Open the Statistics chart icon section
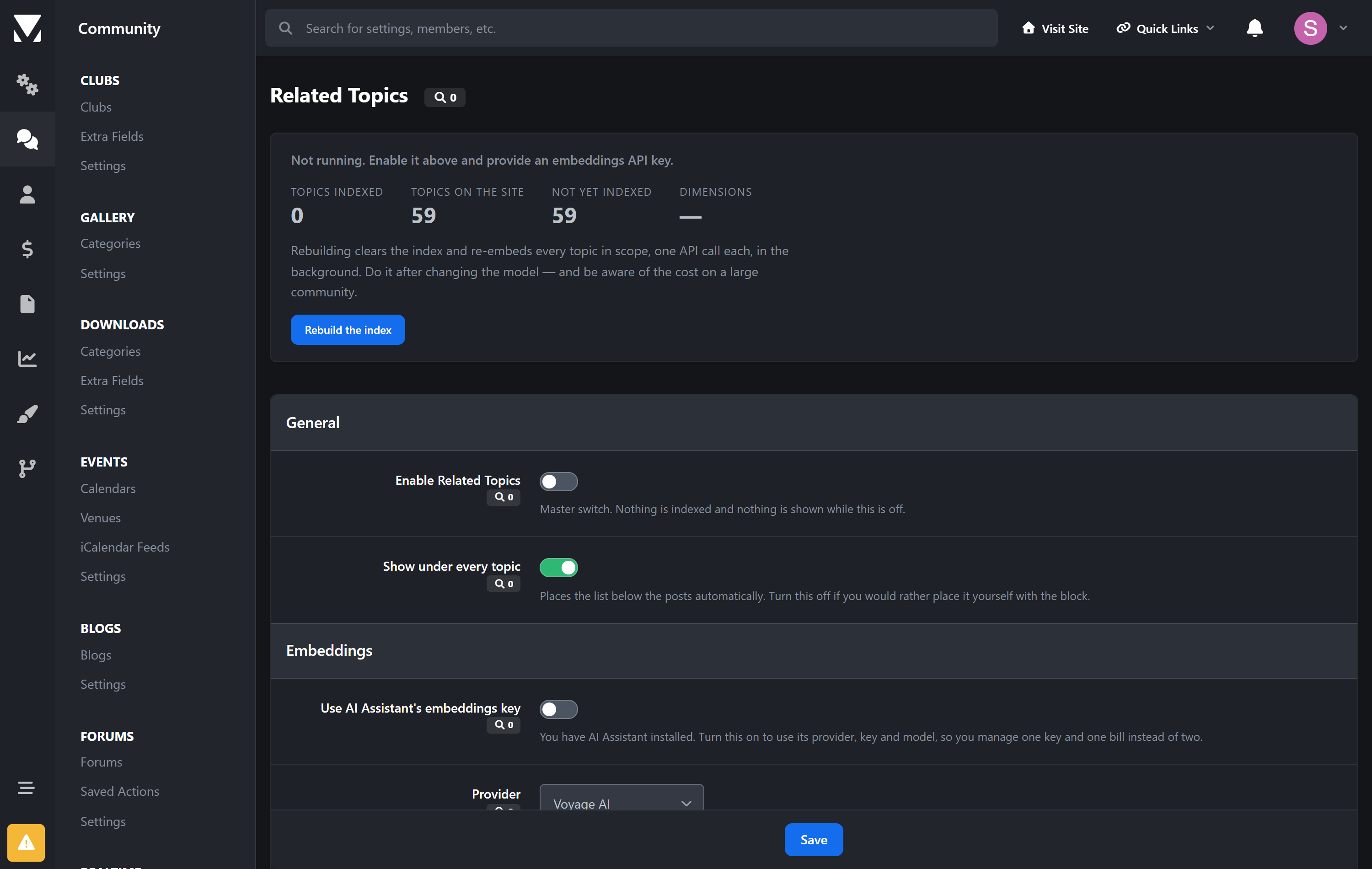Viewport: 1372px width, 869px height. click(27, 359)
